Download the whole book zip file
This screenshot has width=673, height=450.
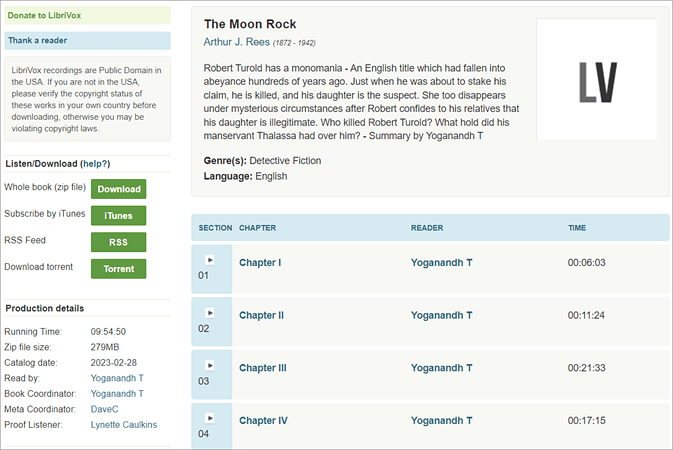click(118, 189)
